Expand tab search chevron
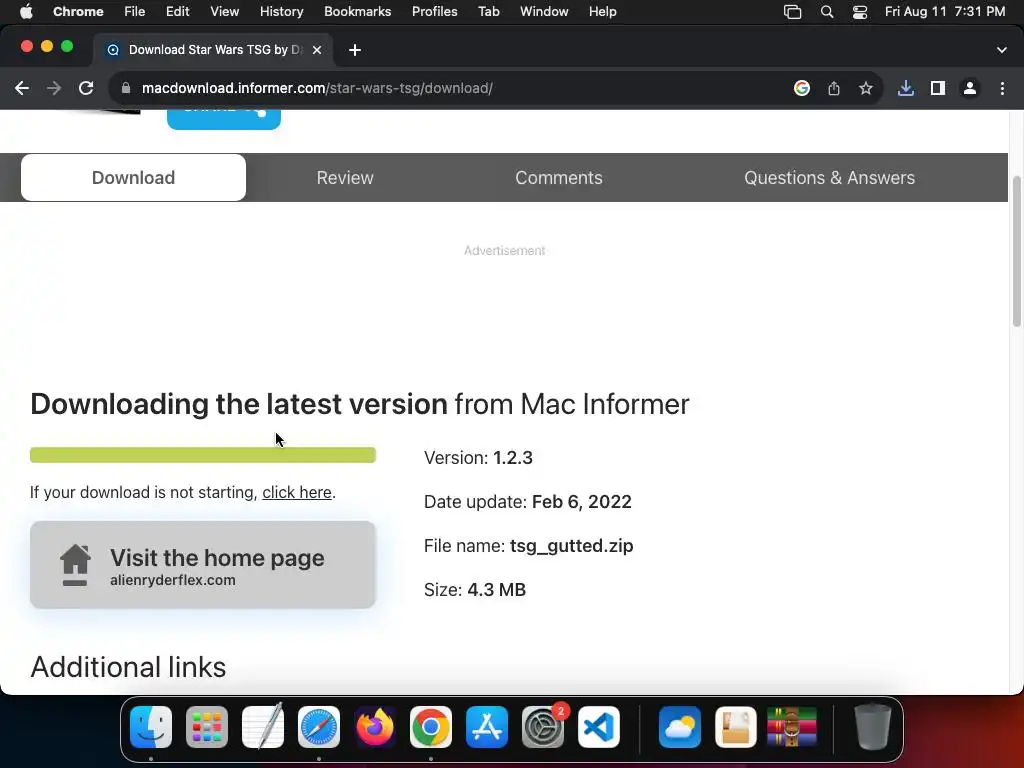The height and width of the screenshot is (768, 1024). pos(1002,50)
